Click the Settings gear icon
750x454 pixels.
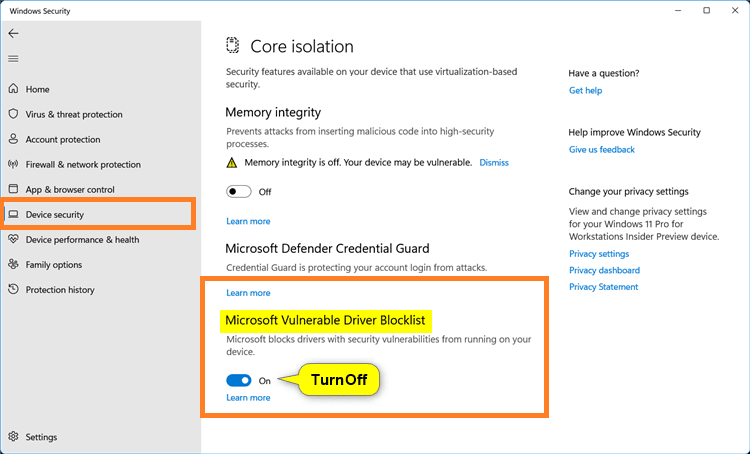[14, 437]
